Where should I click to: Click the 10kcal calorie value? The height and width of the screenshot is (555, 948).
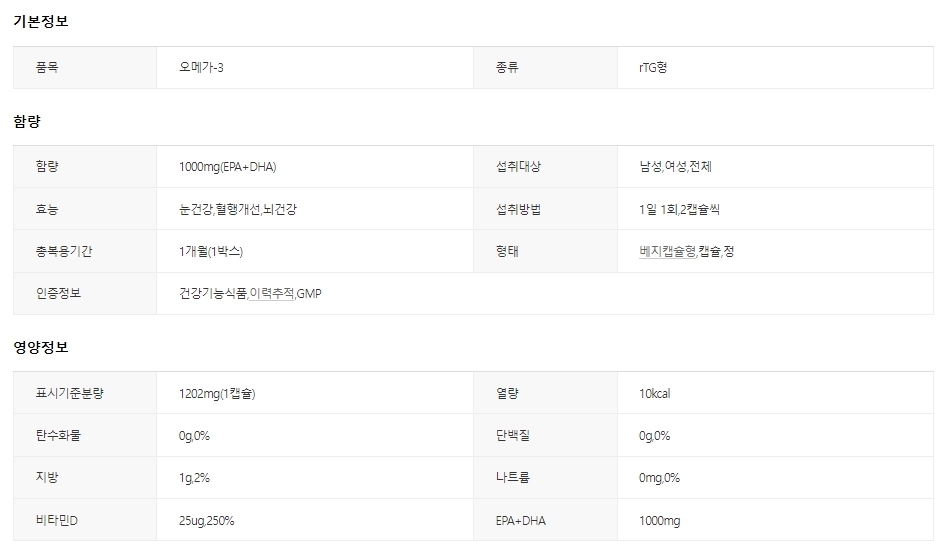[655, 394]
